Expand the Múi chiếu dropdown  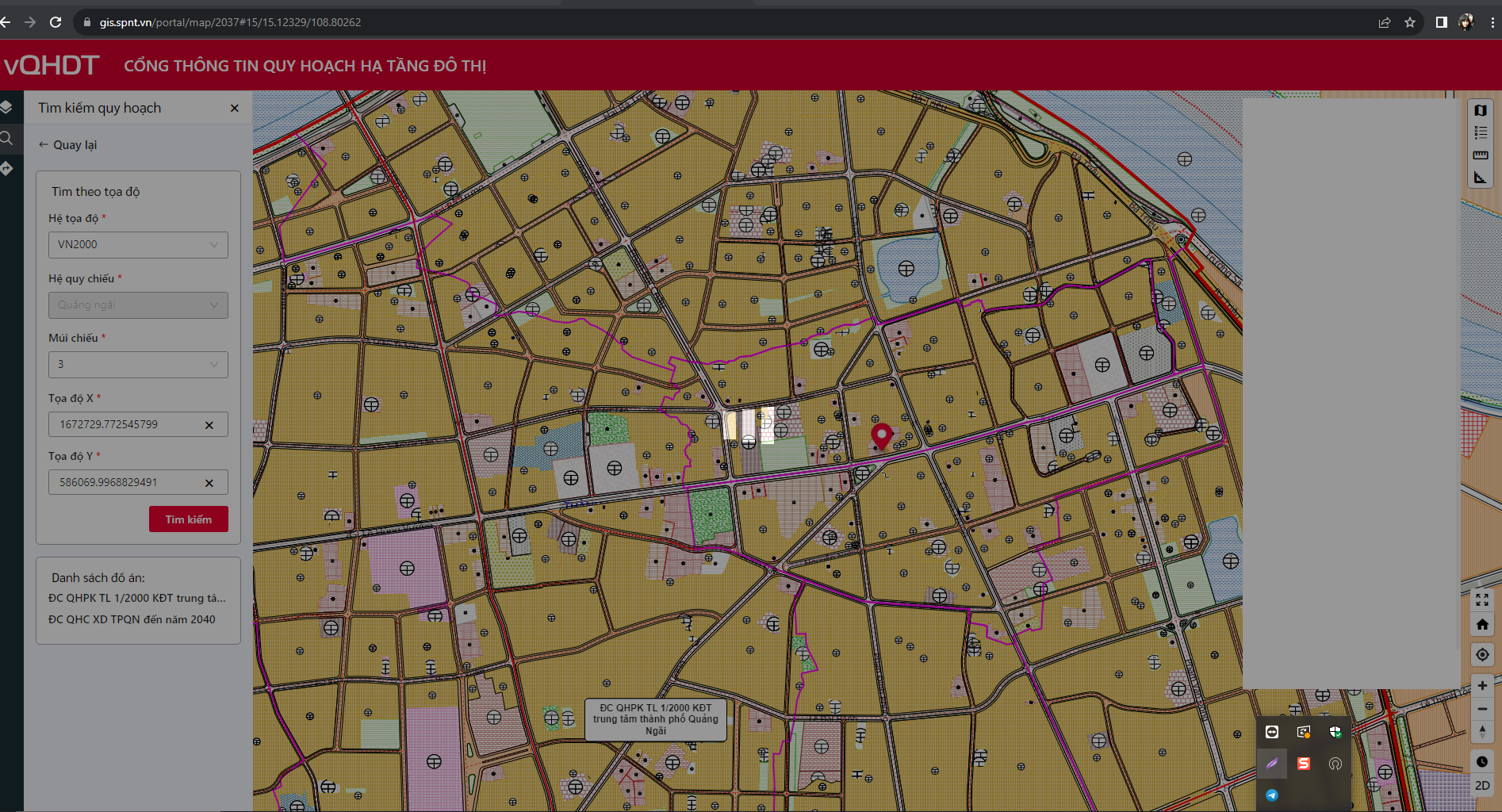138,364
